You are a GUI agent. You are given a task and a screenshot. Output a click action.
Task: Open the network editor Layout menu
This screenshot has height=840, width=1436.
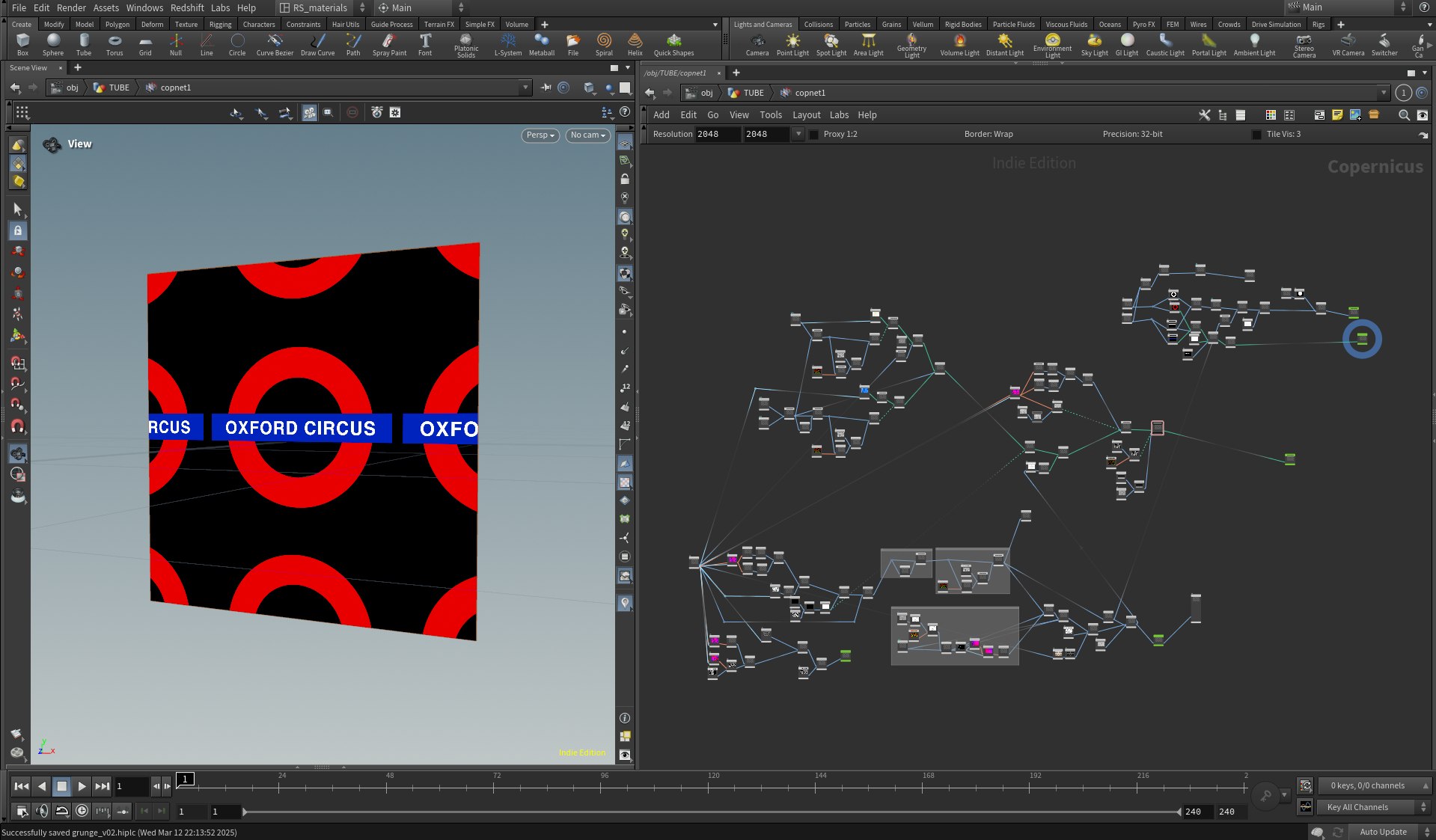point(807,115)
